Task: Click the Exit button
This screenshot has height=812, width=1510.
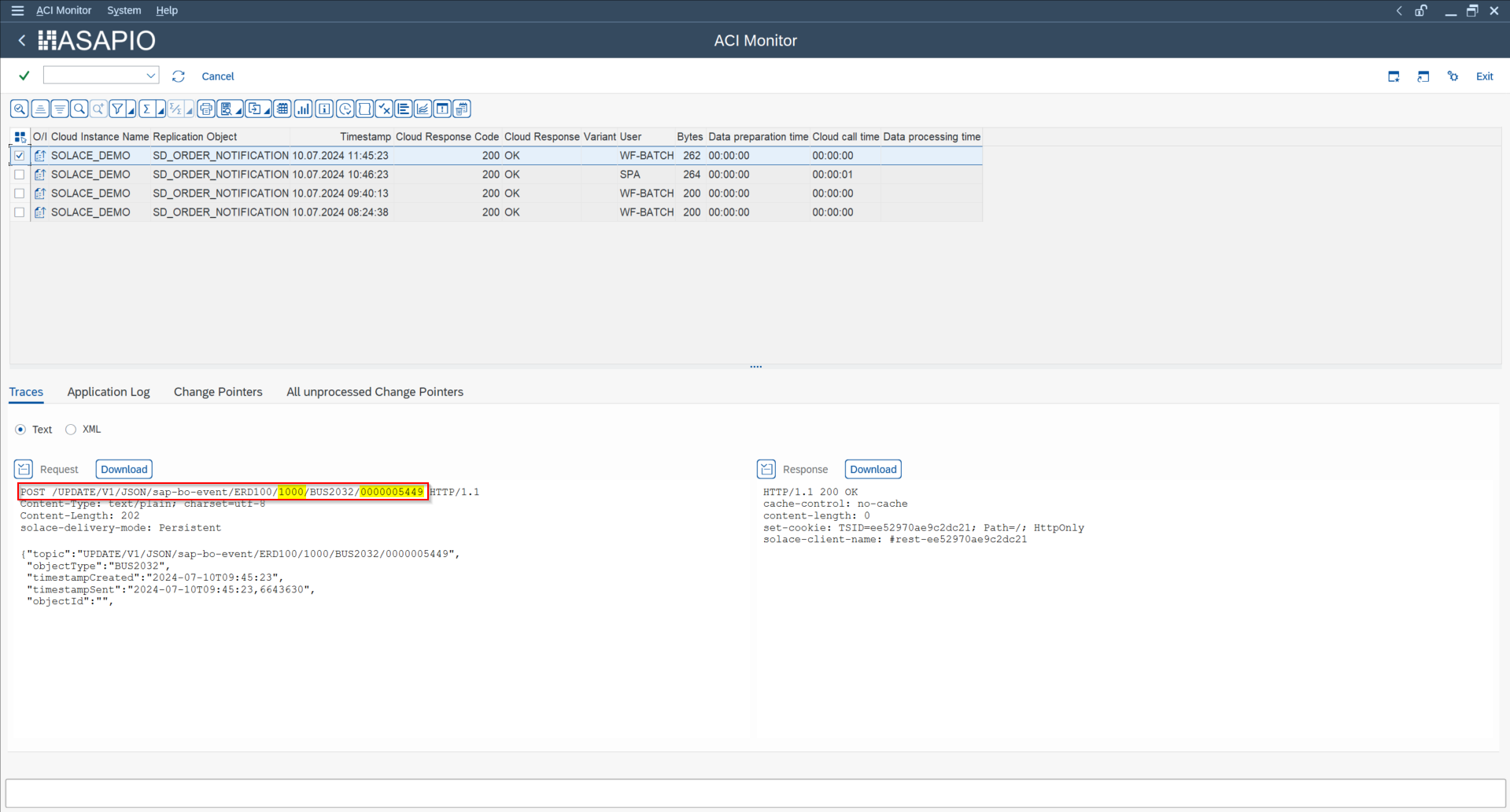Action: click(x=1484, y=76)
